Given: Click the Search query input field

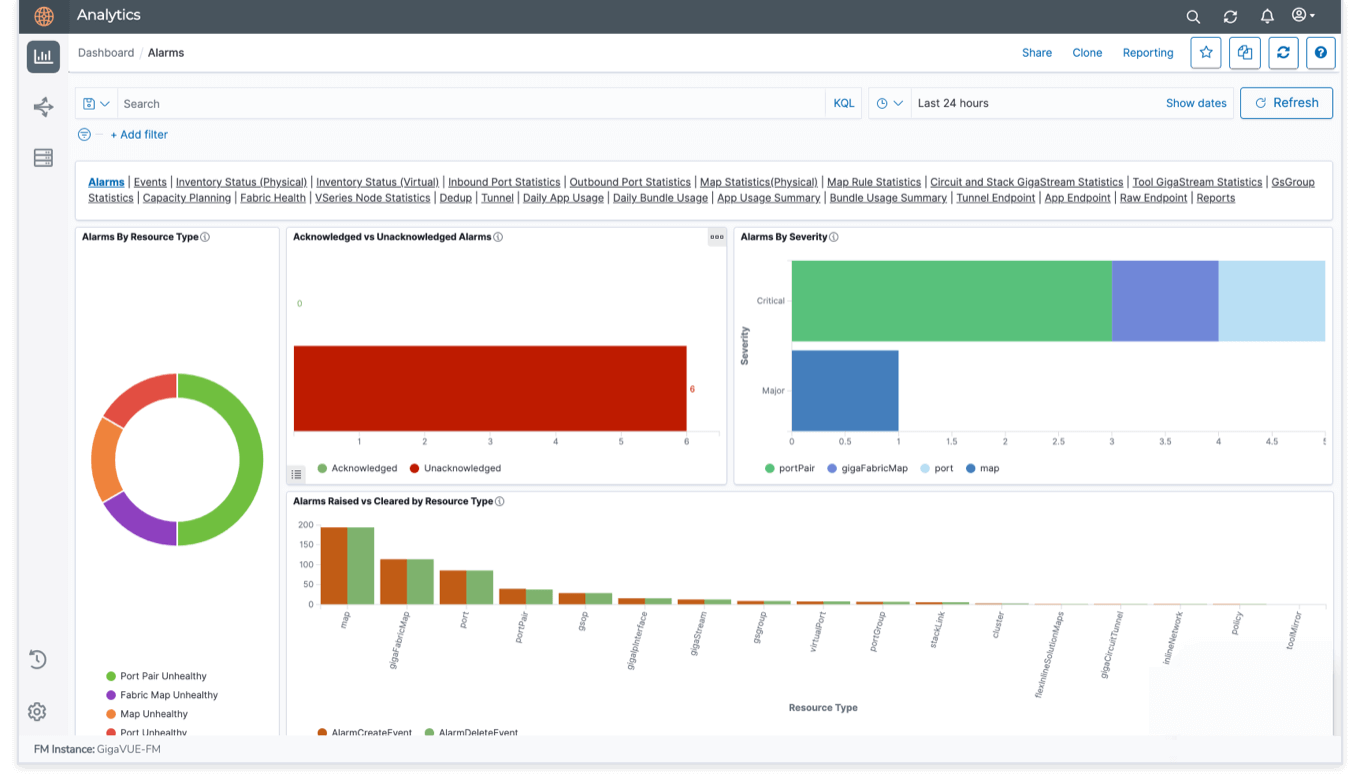Looking at the screenshot, I should click(x=472, y=104).
